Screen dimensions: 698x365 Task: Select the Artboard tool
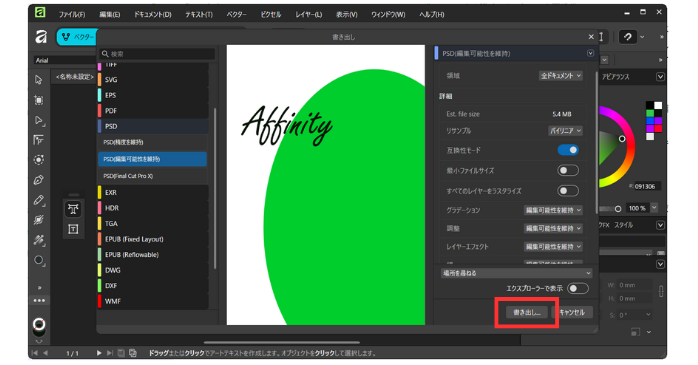[39, 100]
